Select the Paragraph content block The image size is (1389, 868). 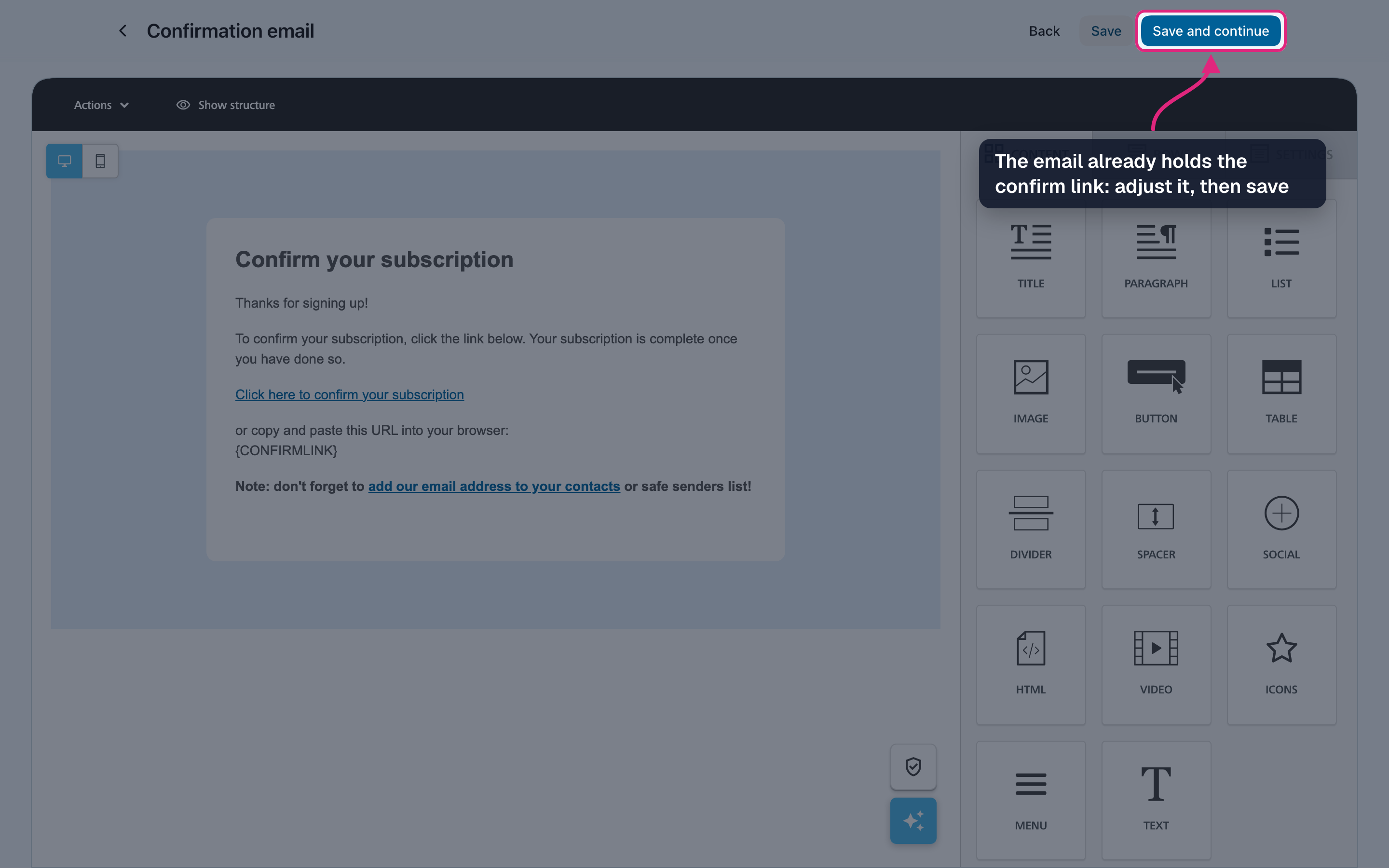pos(1156,259)
